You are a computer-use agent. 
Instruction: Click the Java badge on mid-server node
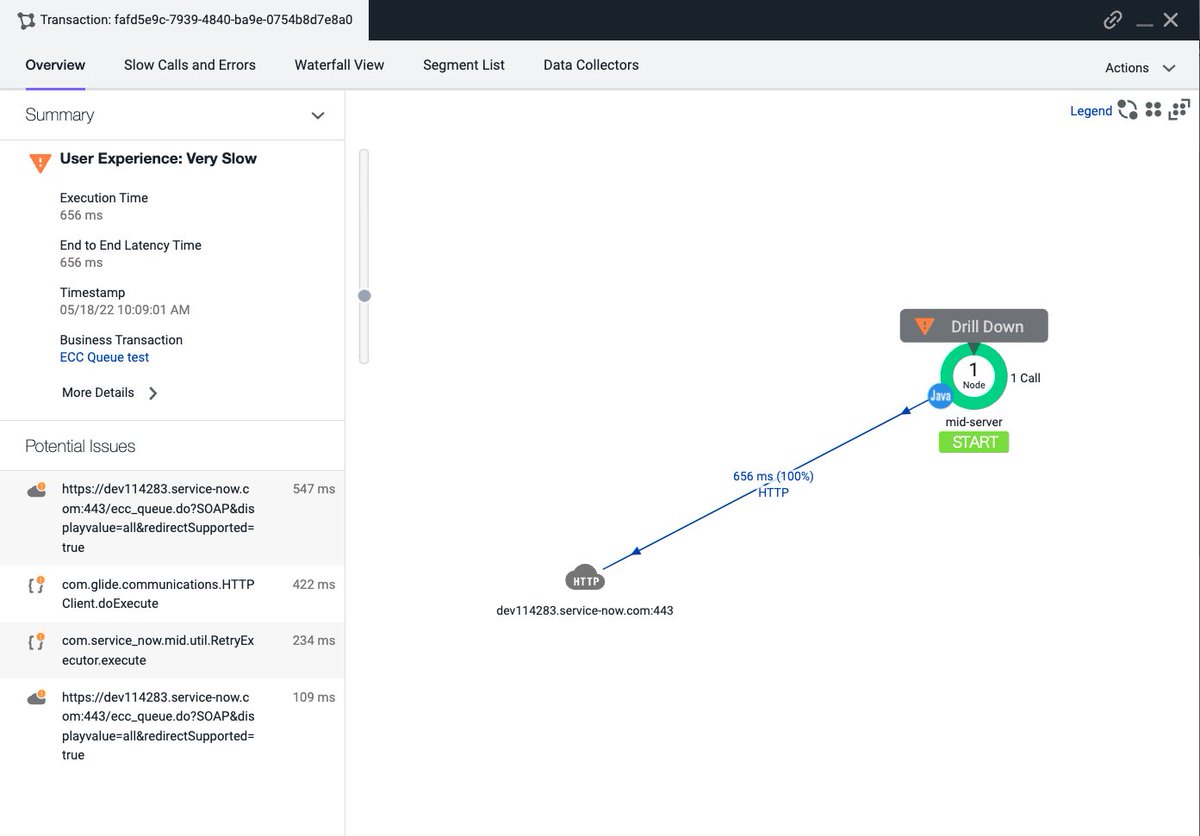[940, 396]
